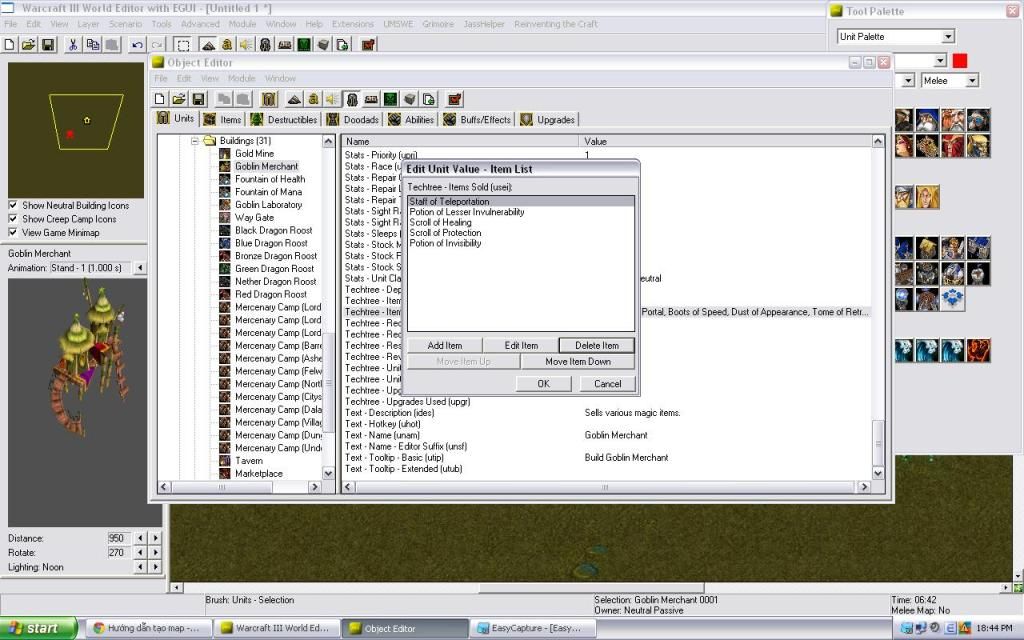Open AI Editor from Object Editor toolbar
Image resolution: width=1024 pixels, height=640 pixels.
tap(391, 99)
